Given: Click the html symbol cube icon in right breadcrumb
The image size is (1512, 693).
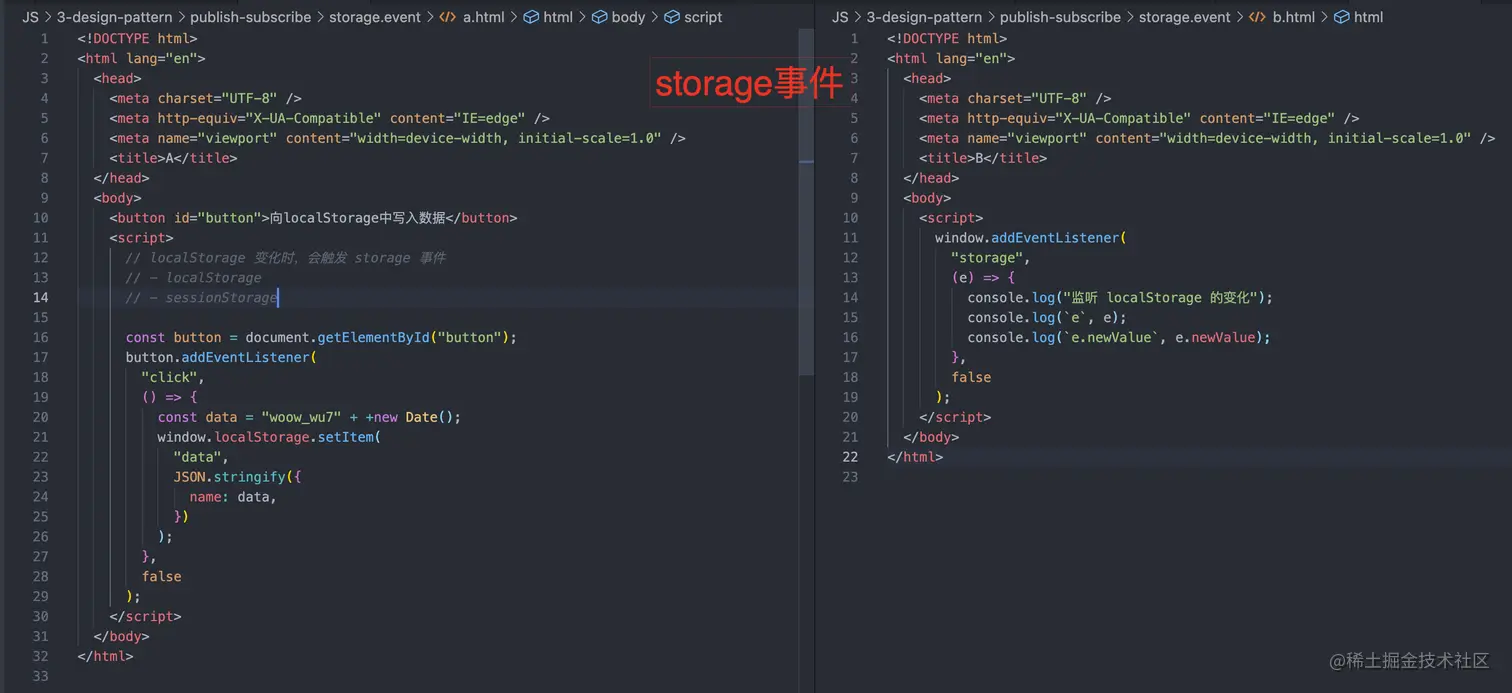Looking at the screenshot, I should [x=1342, y=17].
